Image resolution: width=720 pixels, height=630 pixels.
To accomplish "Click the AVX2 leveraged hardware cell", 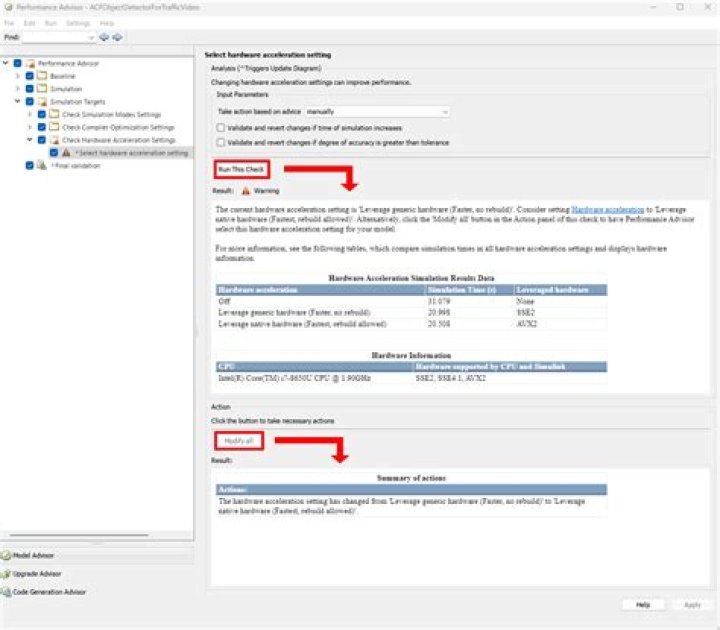I will (526, 324).
